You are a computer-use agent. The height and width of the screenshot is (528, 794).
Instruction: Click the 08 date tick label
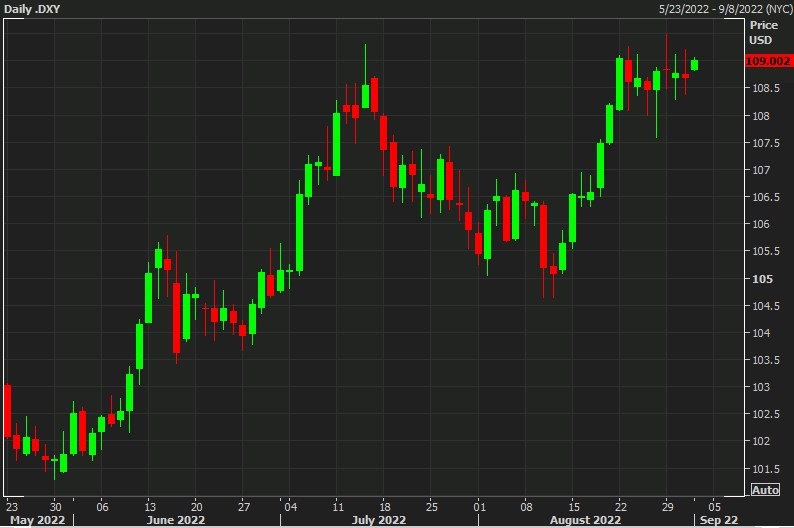coord(526,507)
